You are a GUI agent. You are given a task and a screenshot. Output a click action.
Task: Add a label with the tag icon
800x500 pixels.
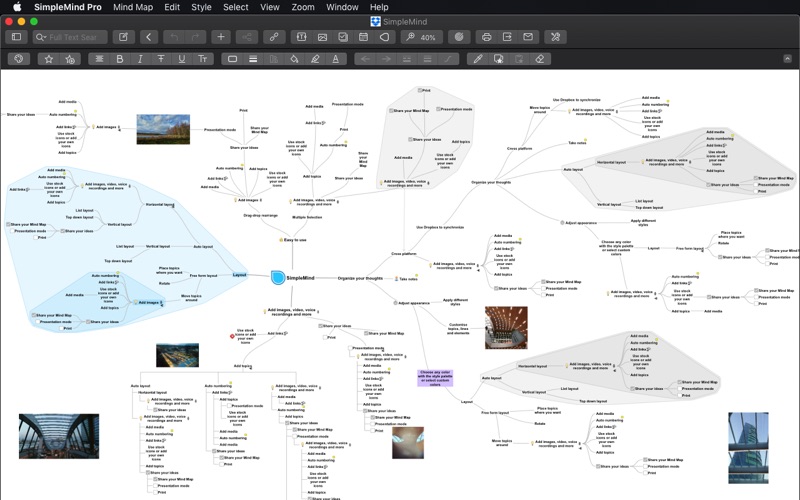[384, 37]
